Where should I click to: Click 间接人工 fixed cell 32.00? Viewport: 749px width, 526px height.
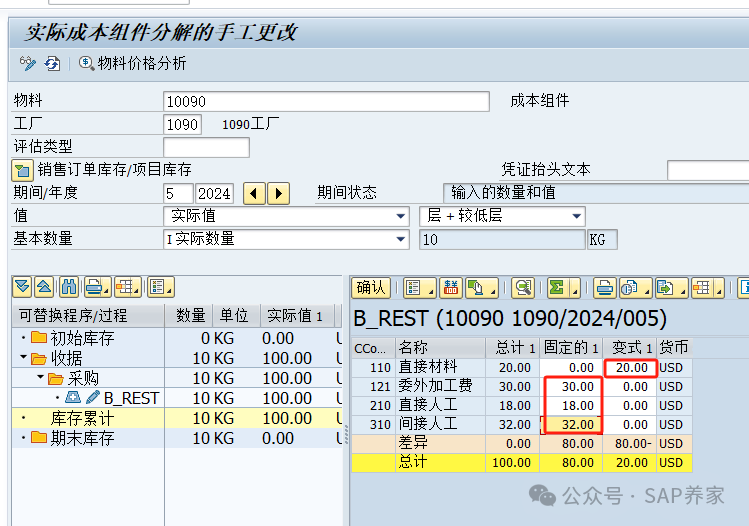[572, 425]
